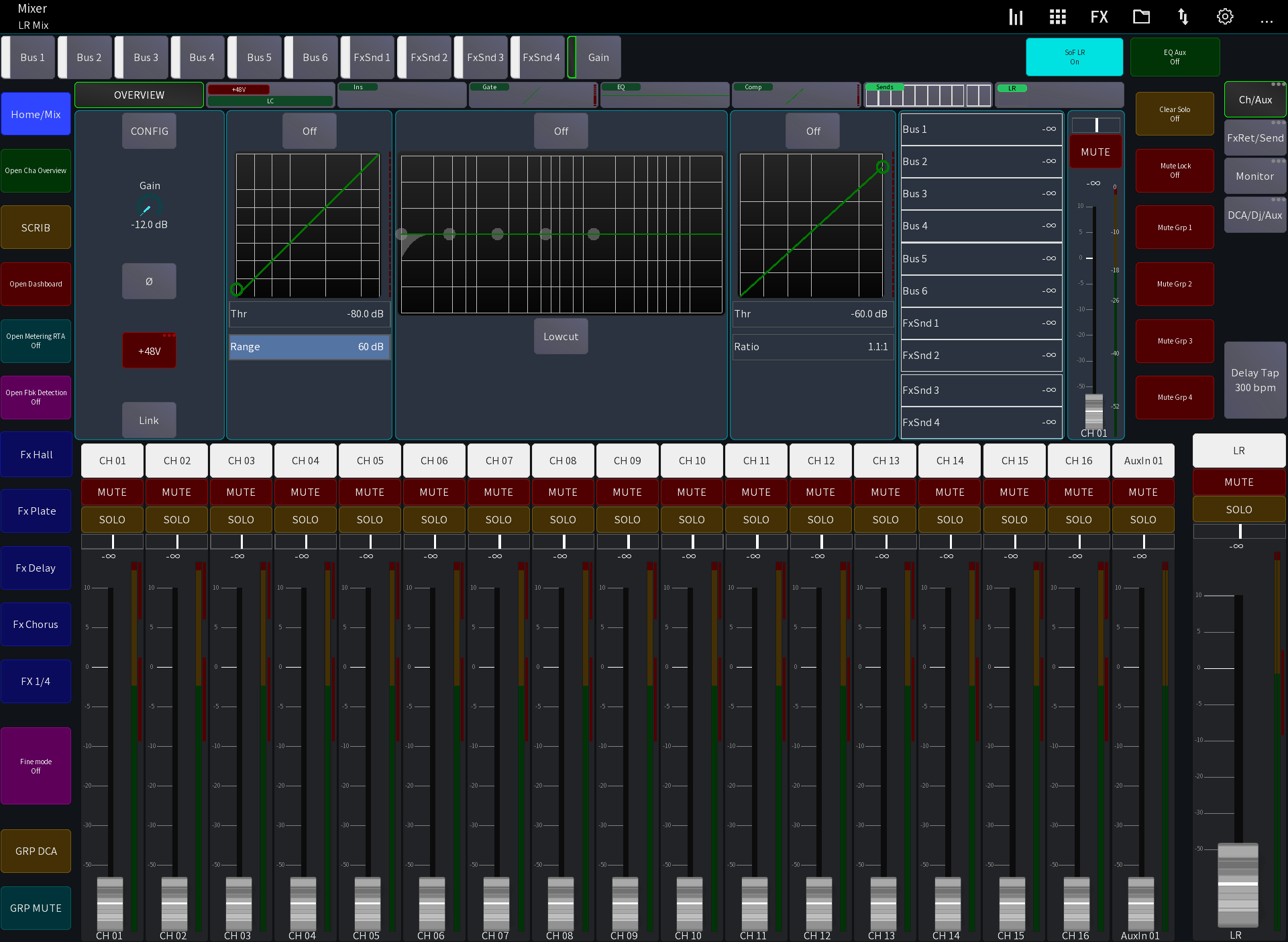Select the FxRet/Send layer
1288x942 pixels.
[1255, 138]
